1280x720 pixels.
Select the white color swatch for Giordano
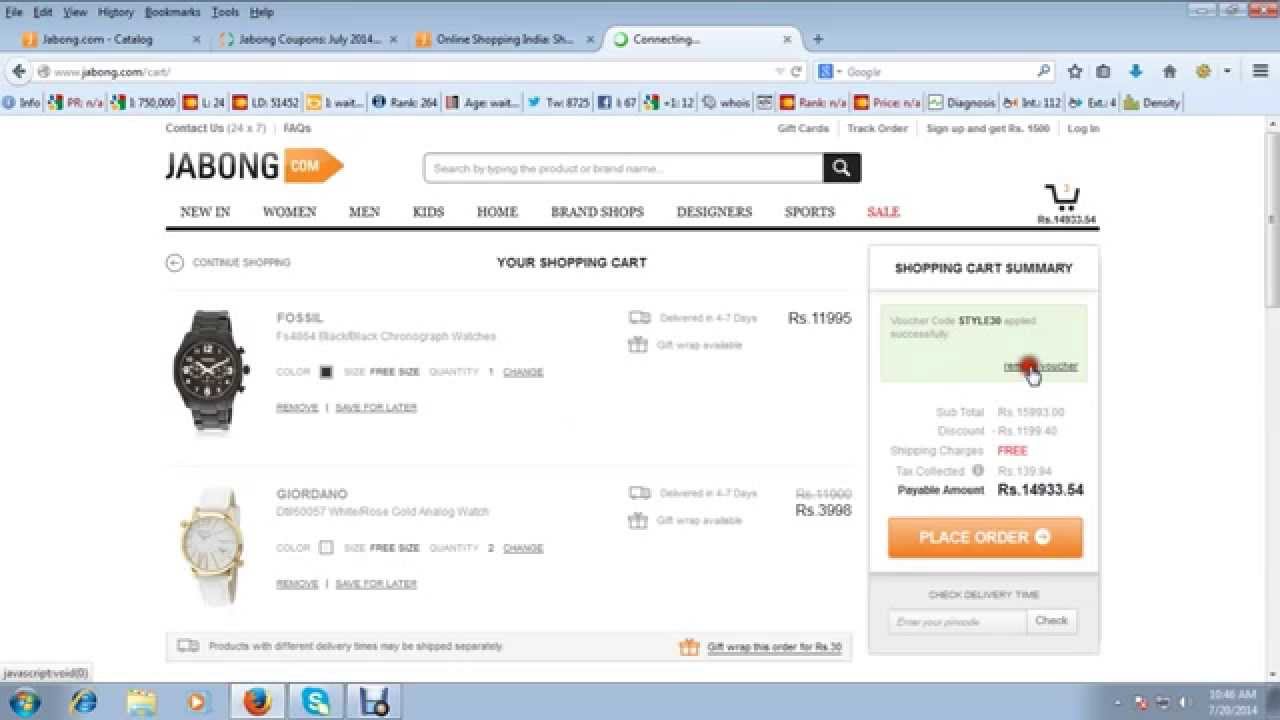tap(326, 548)
